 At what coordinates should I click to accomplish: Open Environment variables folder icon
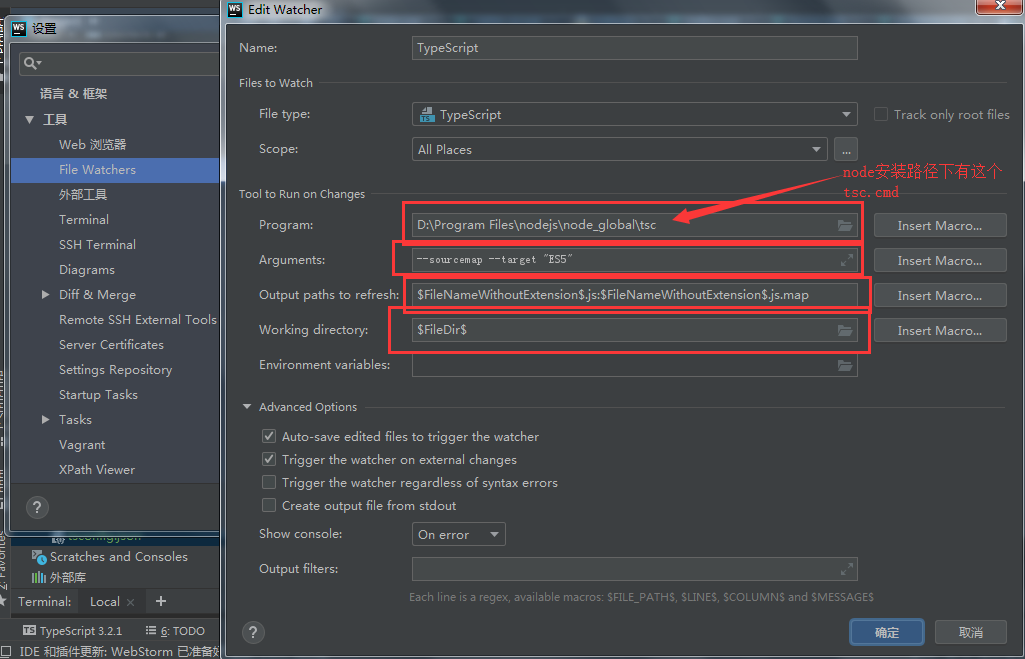(x=845, y=365)
